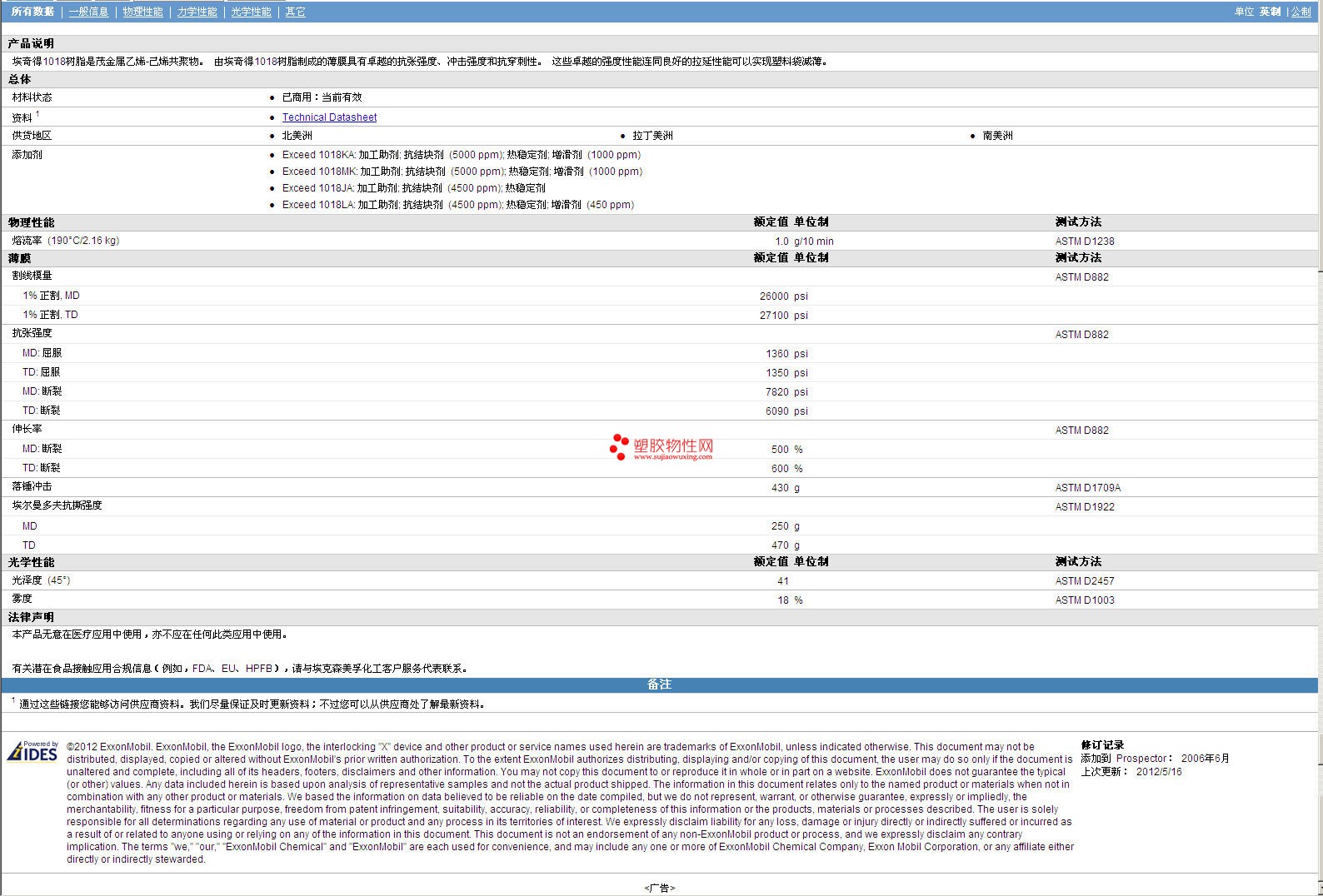
Task: Switch to the 一般信息 tab
Action: click(88, 12)
